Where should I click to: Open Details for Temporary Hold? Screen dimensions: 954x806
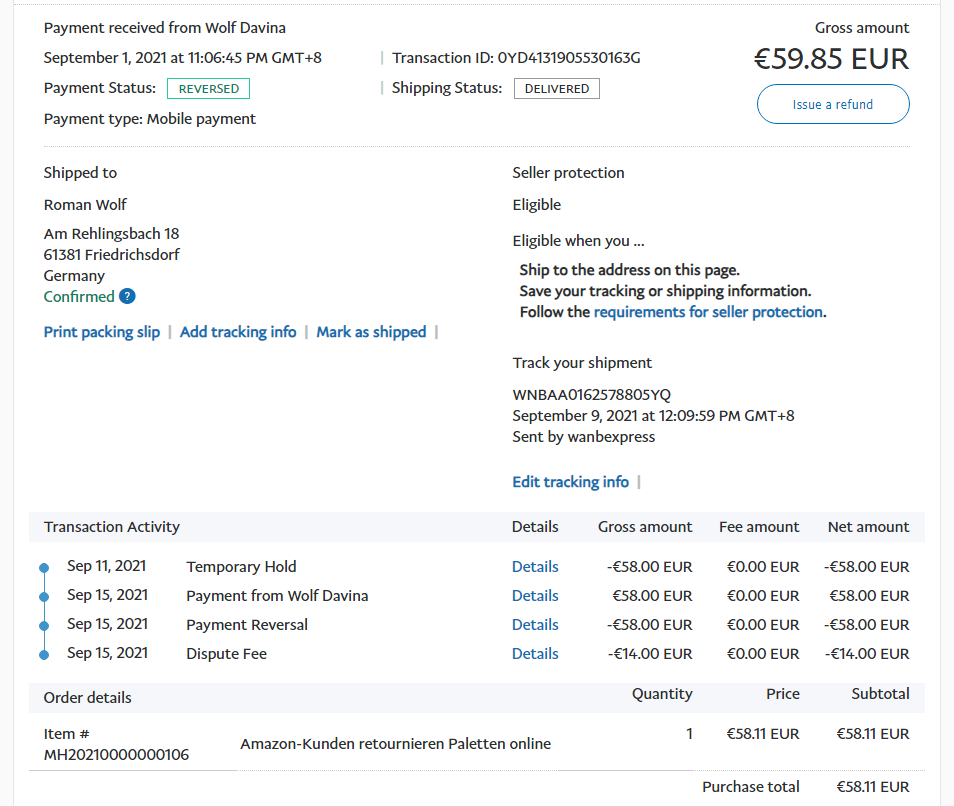535,567
